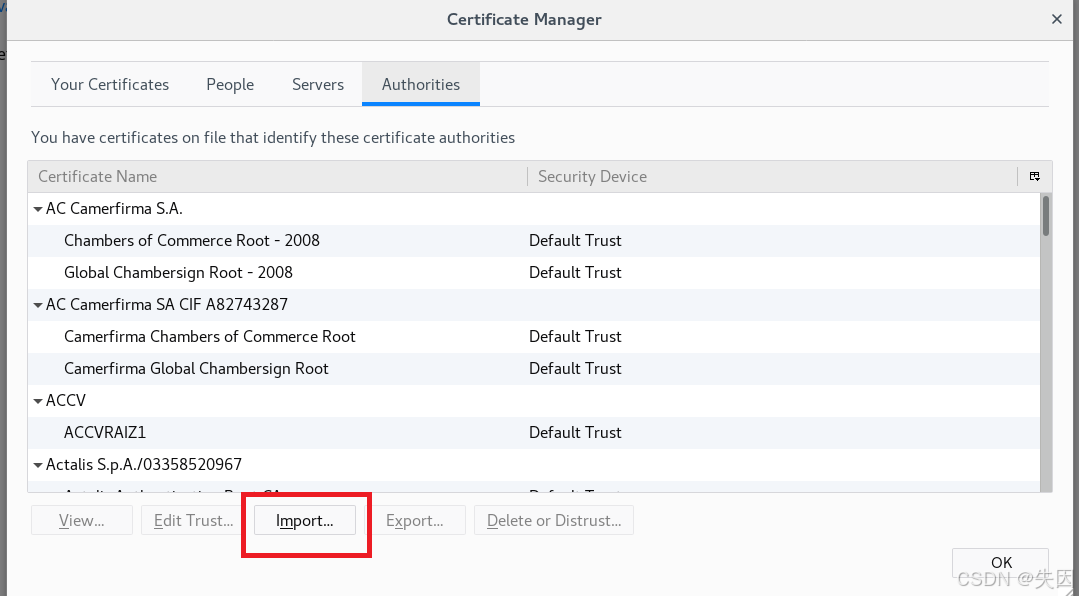
Task: Collapse the AC Camerfirma SA CIF A82743287 group
Action: tap(38, 305)
